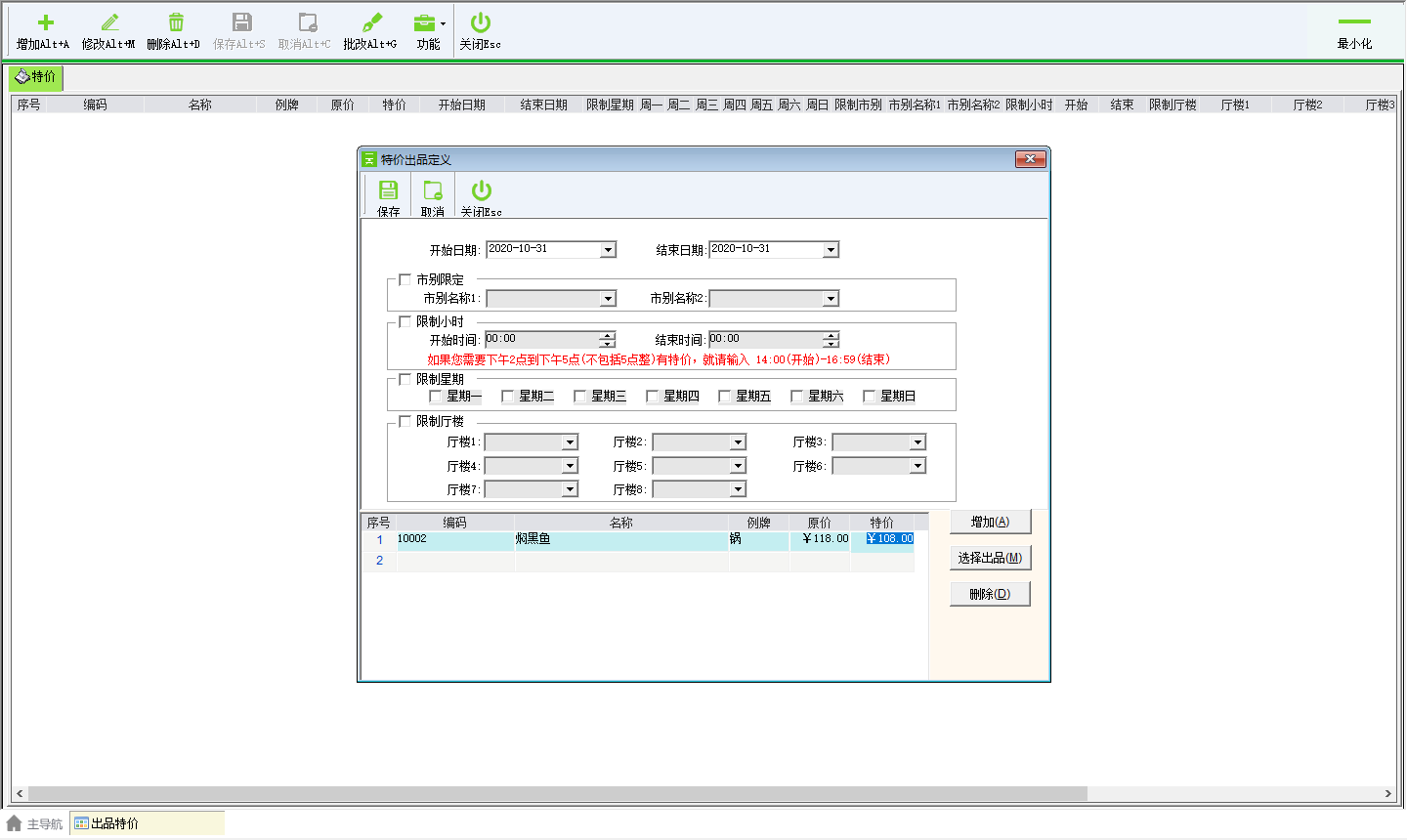Click row number 2 in dialog table

(x=379, y=561)
